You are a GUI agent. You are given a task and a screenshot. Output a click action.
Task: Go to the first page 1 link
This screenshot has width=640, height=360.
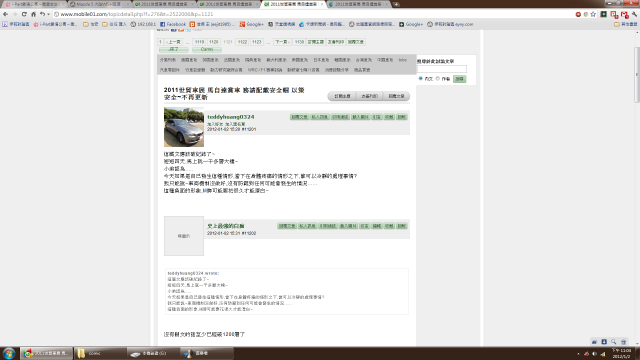[x=160, y=42]
